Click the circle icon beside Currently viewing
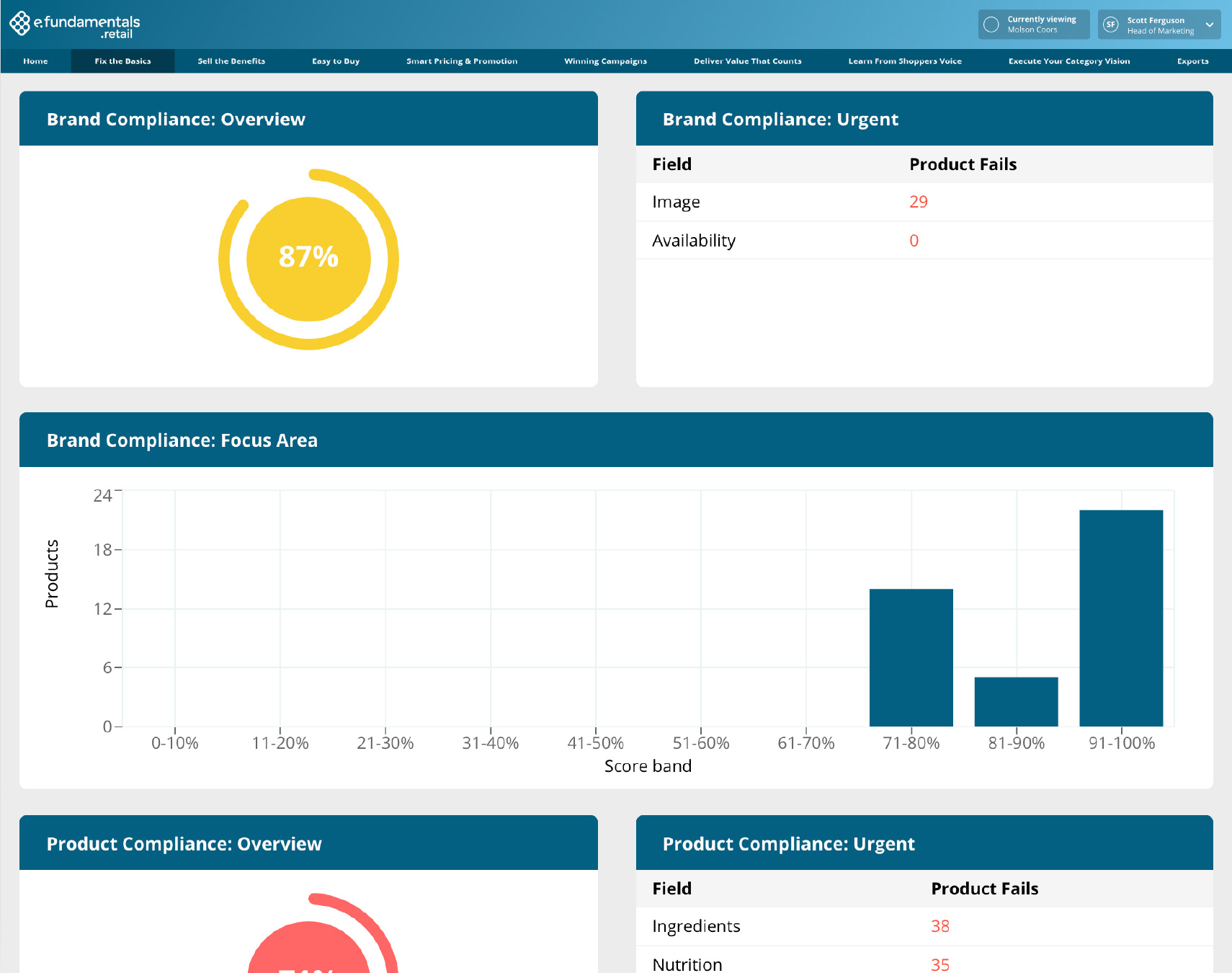The height and width of the screenshot is (973, 1232). pos(991,25)
